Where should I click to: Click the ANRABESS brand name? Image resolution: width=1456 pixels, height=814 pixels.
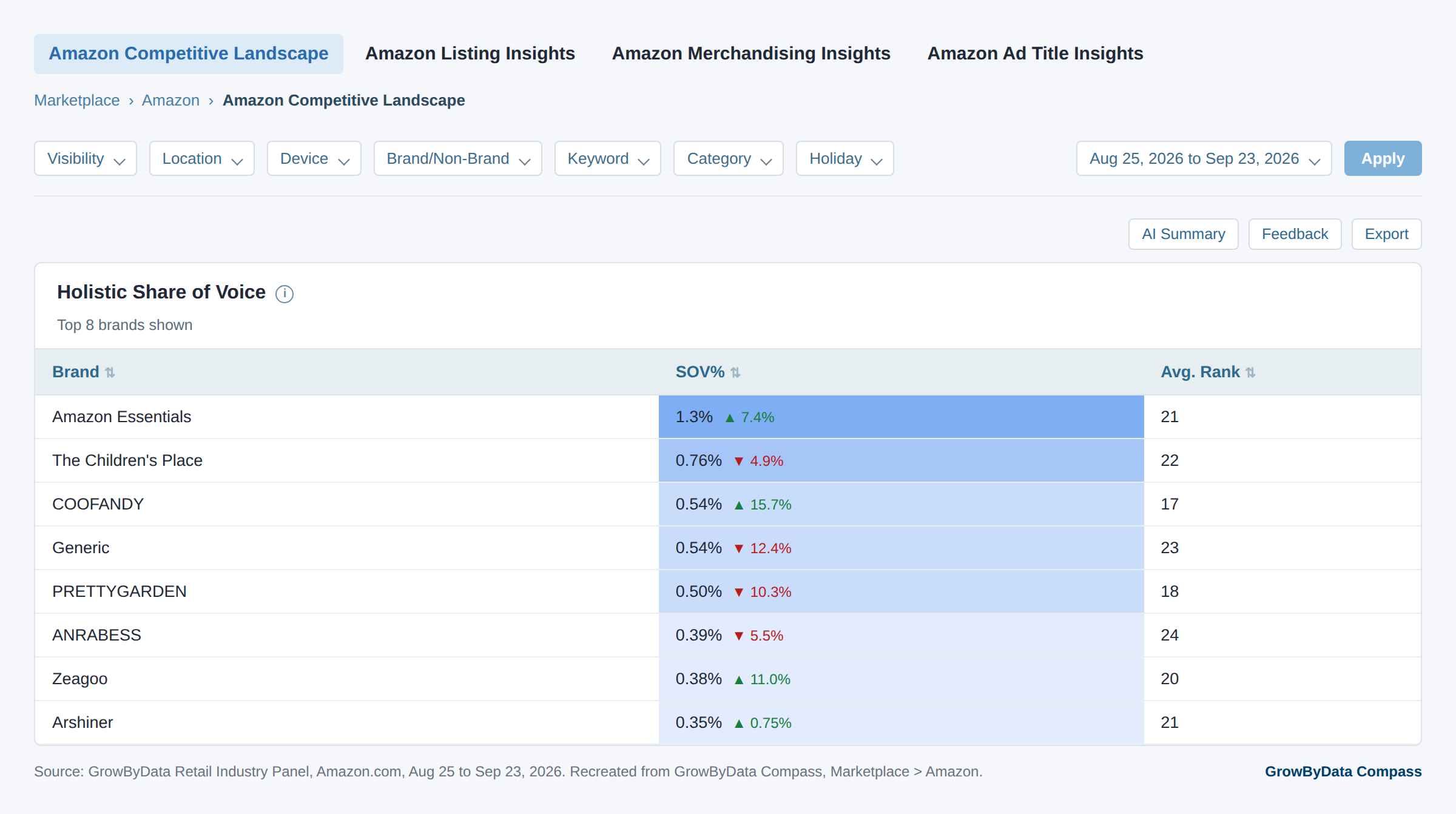click(x=96, y=635)
